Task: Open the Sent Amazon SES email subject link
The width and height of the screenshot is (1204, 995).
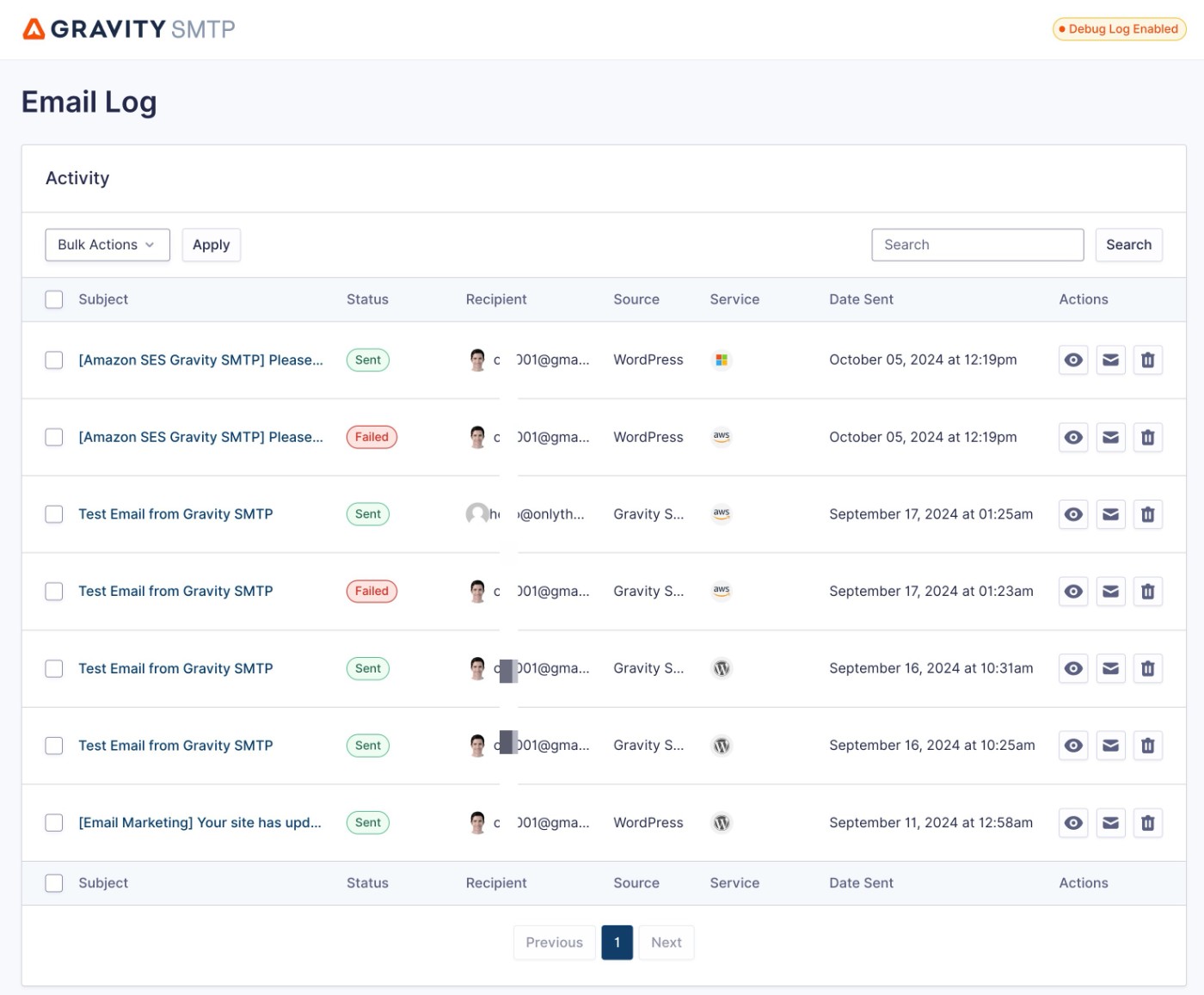Action: coord(201,359)
